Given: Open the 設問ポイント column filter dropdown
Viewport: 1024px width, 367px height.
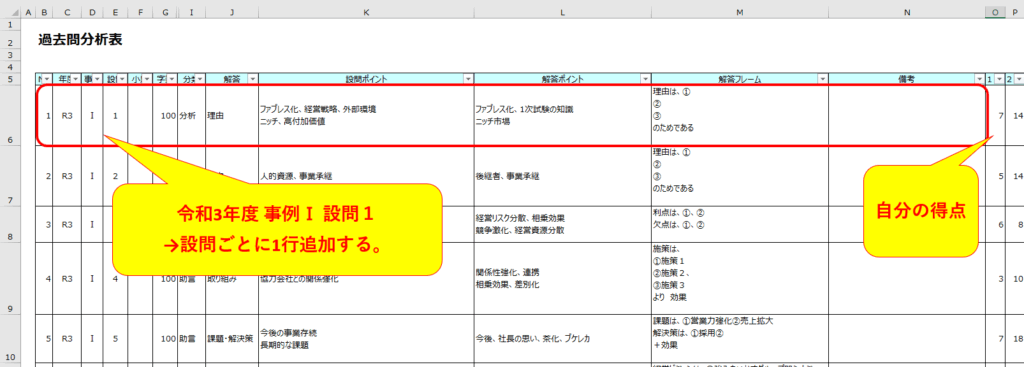Looking at the screenshot, I should point(468,78).
